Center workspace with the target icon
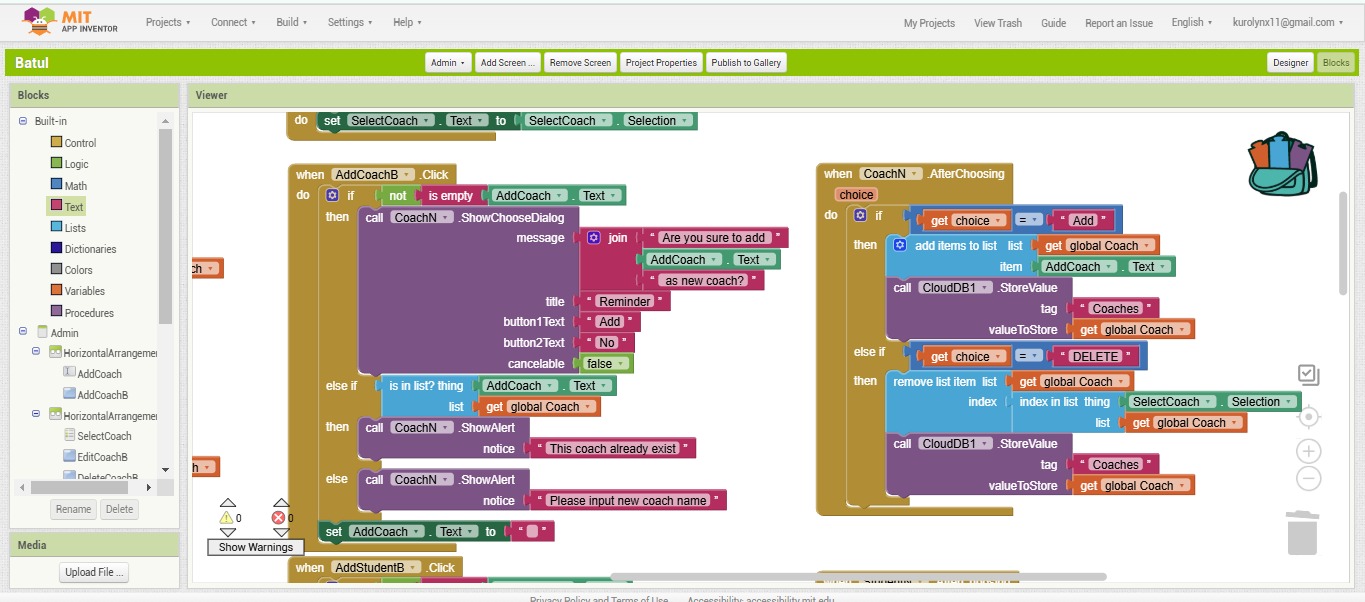 point(1308,416)
